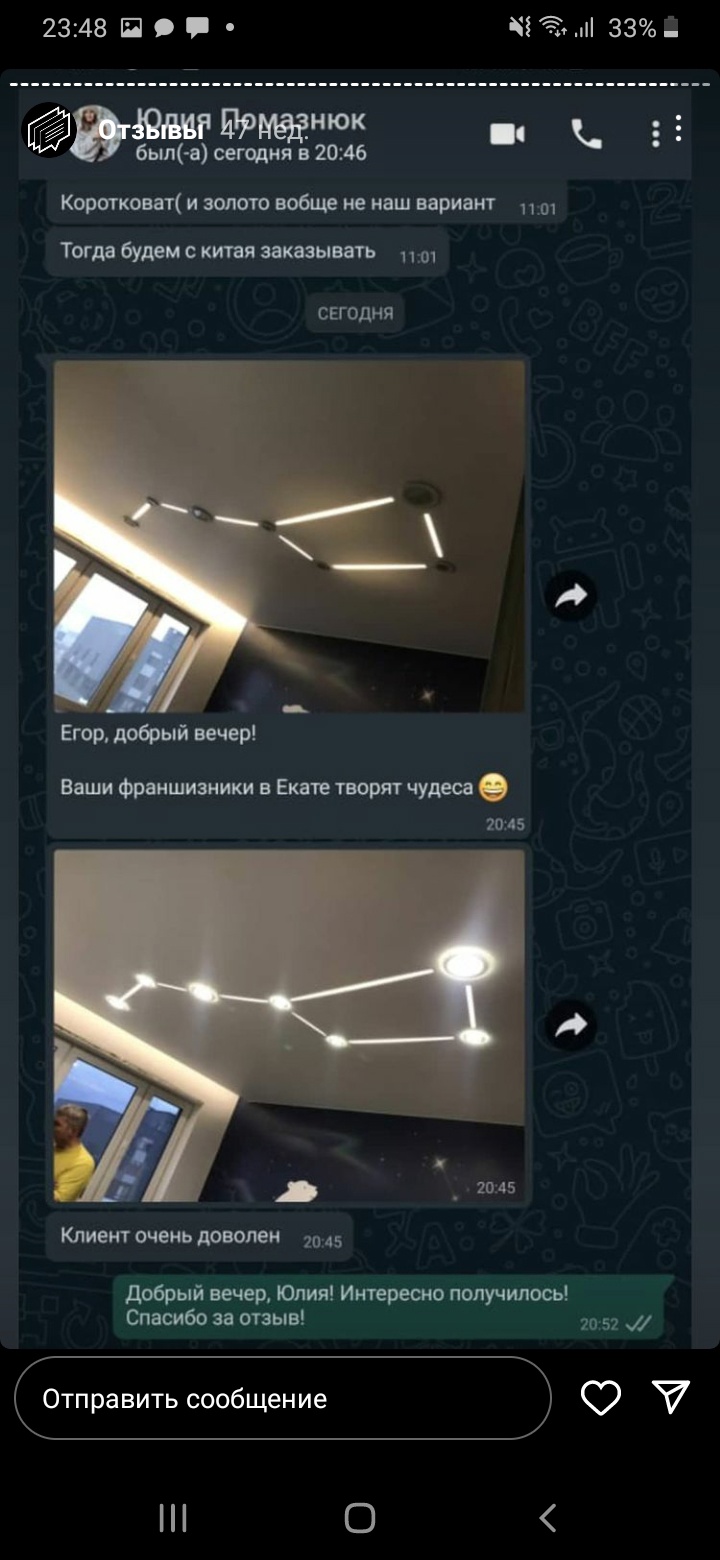Image resolution: width=720 pixels, height=1560 pixels.
Task: Forward the second ceiling photo
Action: 571,1025
